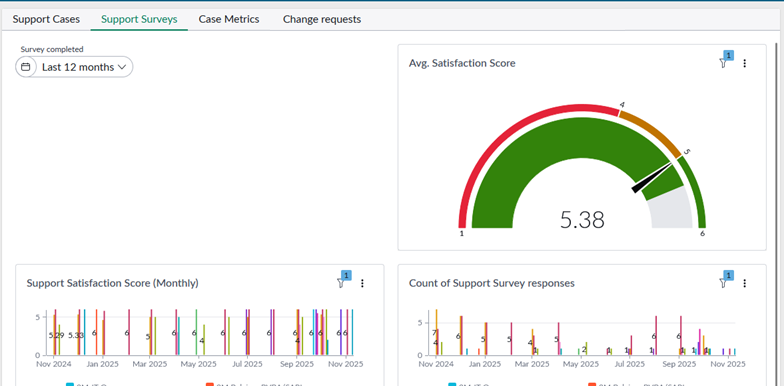Switch to the Support Cases tab
This screenshot has height=386, width=784.
click(x=46, y=20)
